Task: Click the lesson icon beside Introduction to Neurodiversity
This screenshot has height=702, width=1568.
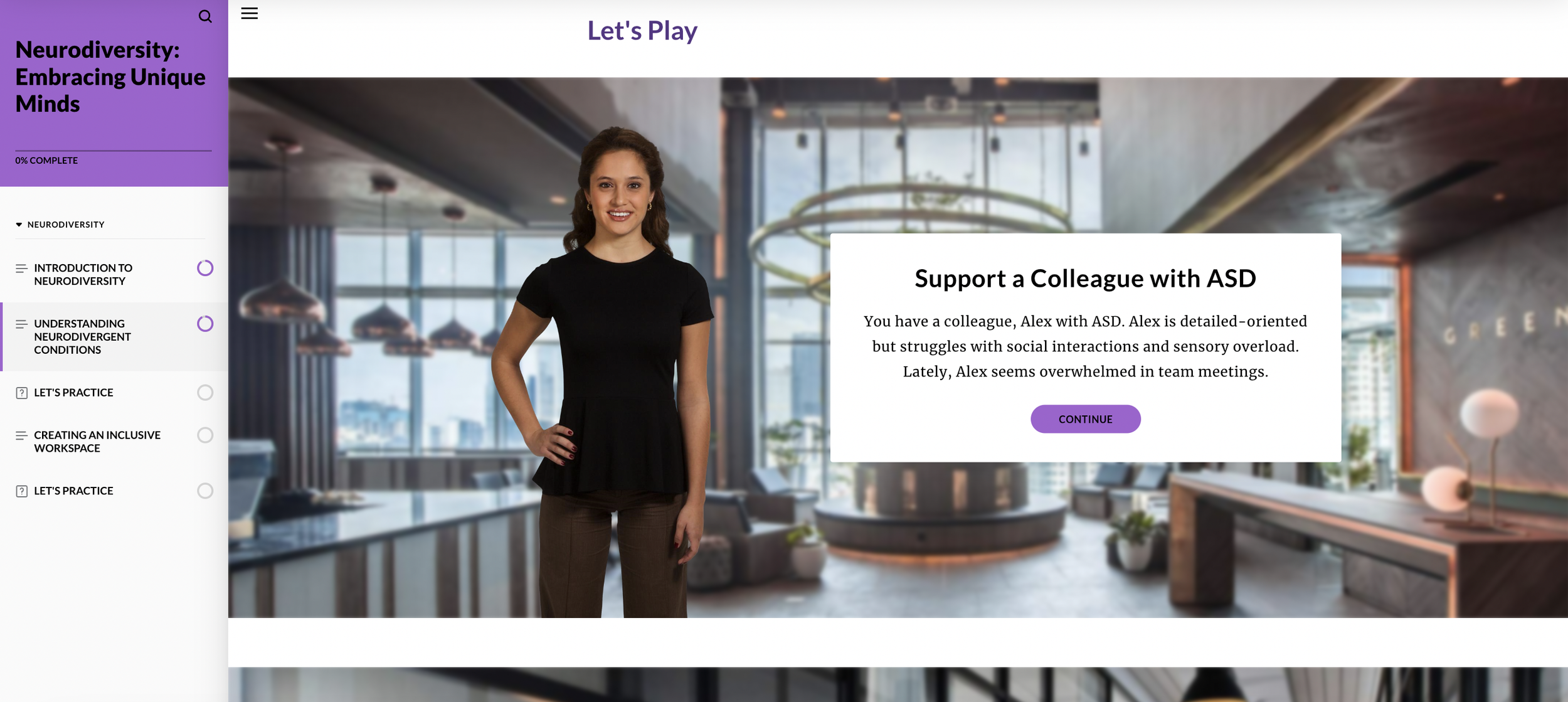Action: pyautogui.click(x=21, y=269)
